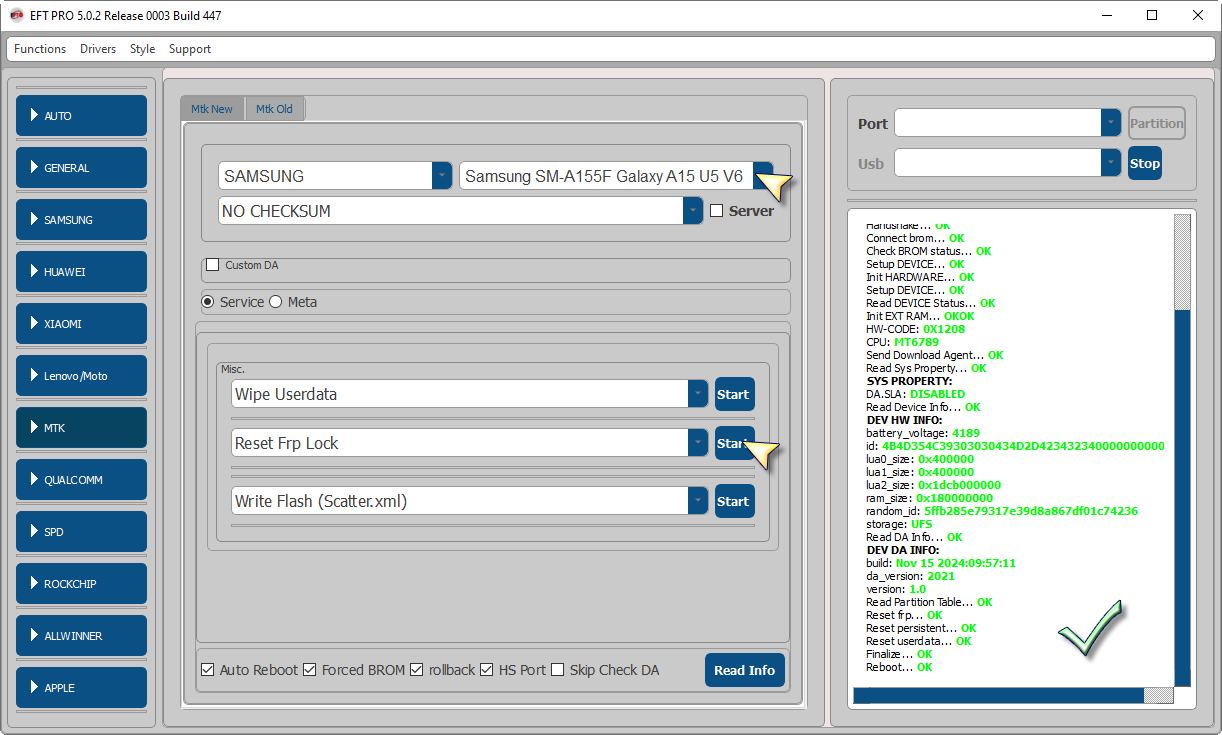Tick the Custom DA checkbox
This screenshot has height=735, width=1222.
(x=212, y=265)
